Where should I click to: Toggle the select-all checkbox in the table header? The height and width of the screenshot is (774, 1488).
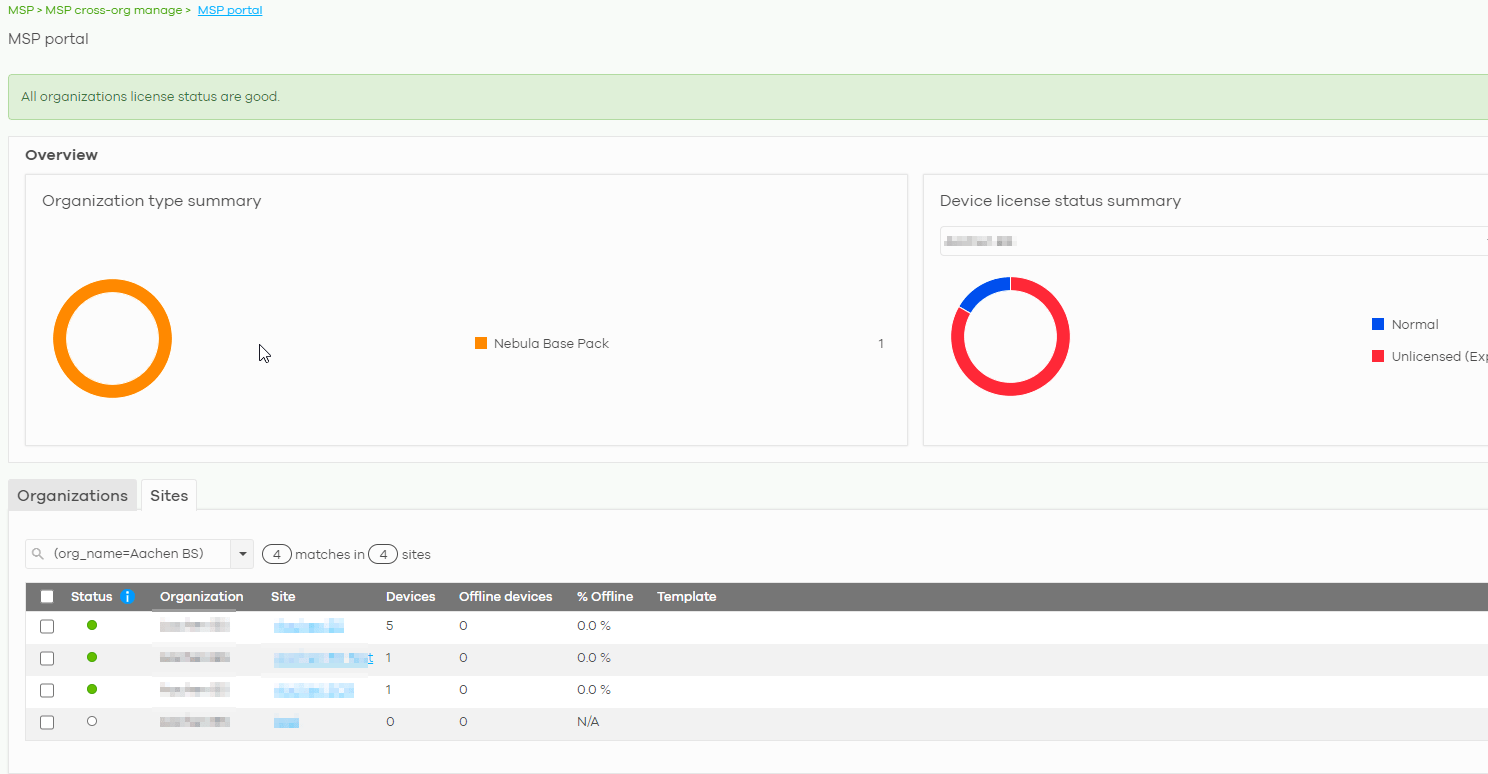point(46,595)
